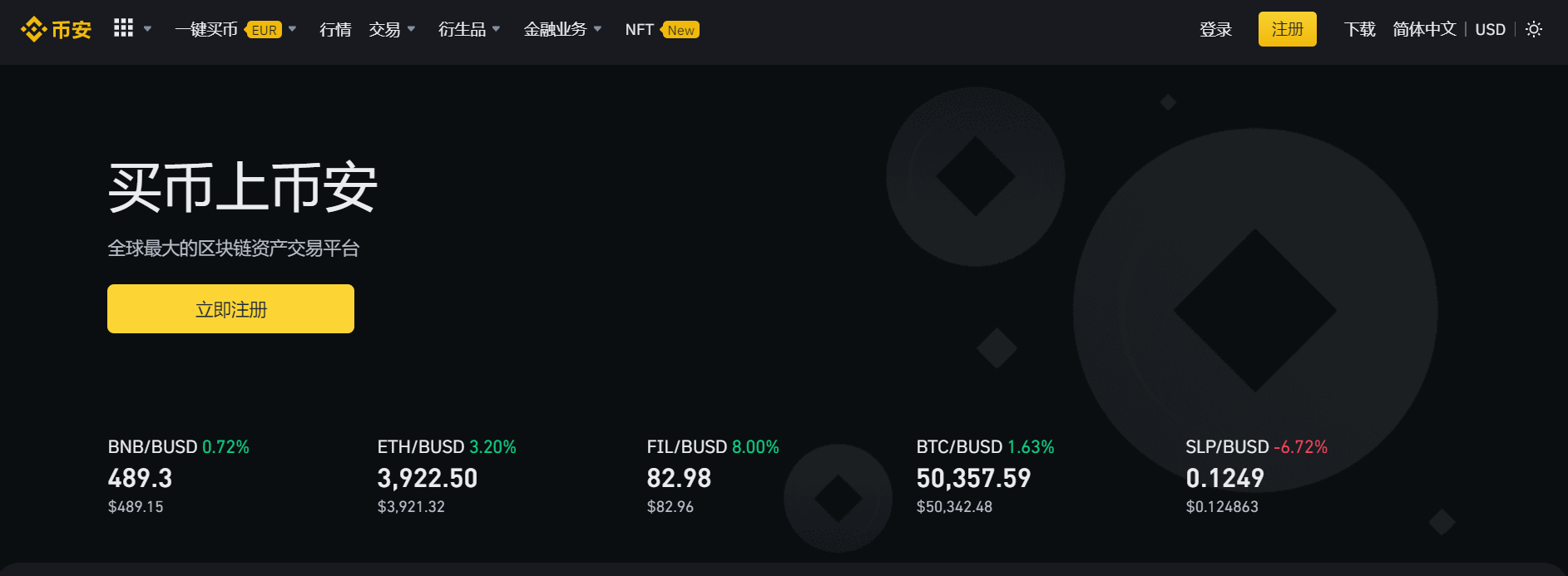Open the 金融业务 finance menu
Viewport: 1568px width, 576px height.
pos(555,30)
